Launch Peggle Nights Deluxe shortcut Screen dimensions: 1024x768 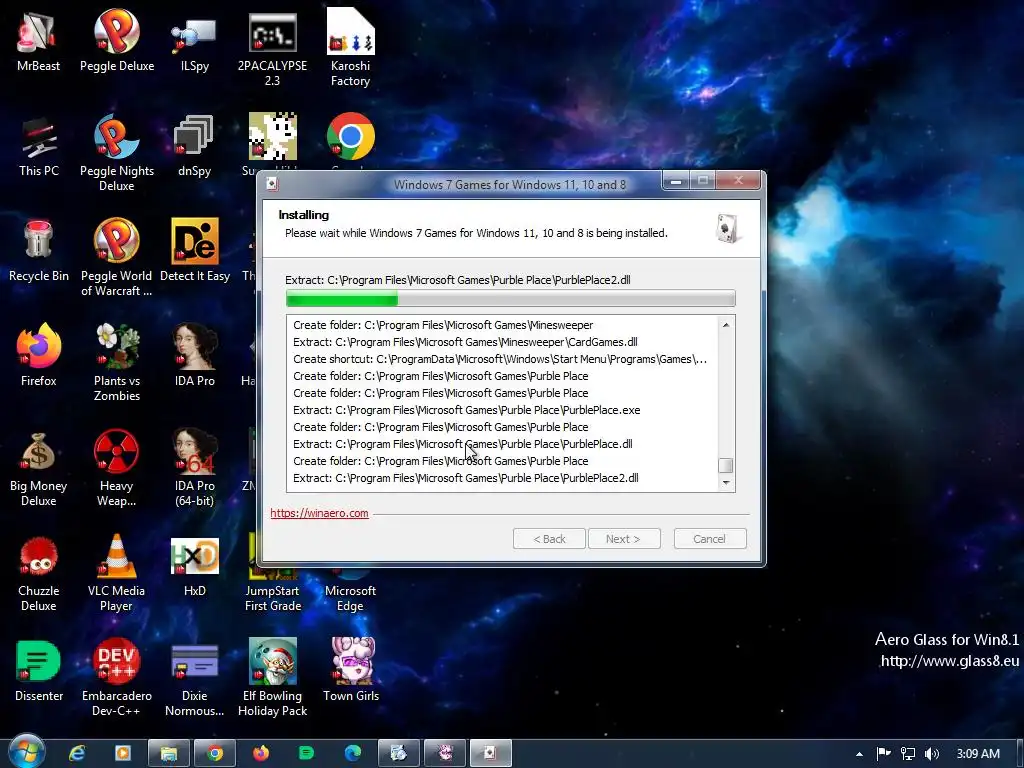(x=117, y=152)
